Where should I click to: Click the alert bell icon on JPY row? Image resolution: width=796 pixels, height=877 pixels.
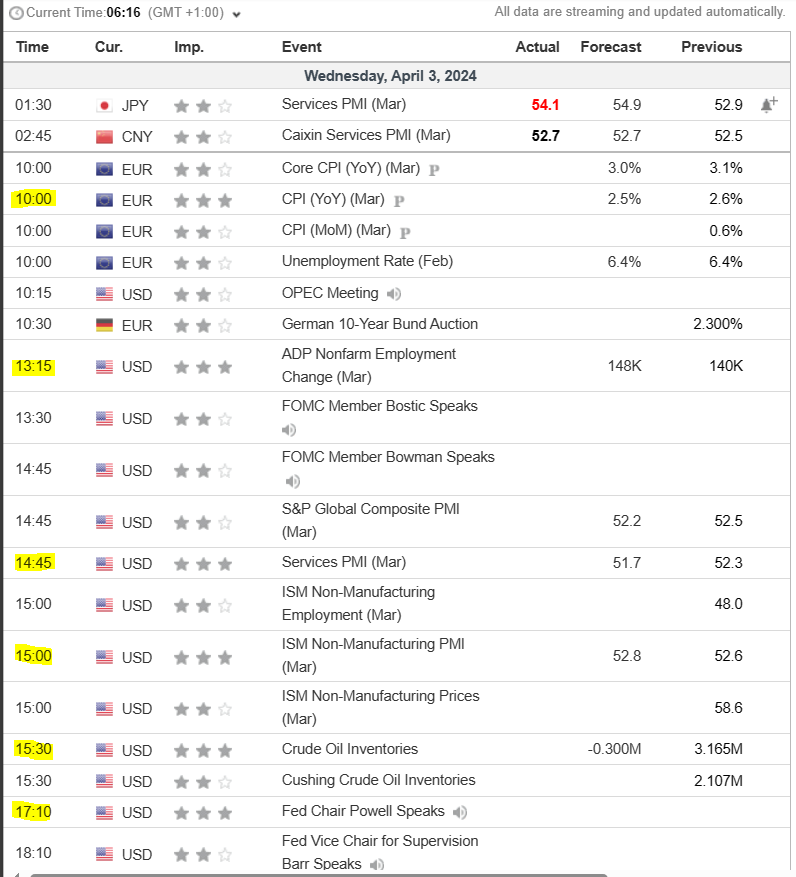pyautogui.click(x=768, y=104)
